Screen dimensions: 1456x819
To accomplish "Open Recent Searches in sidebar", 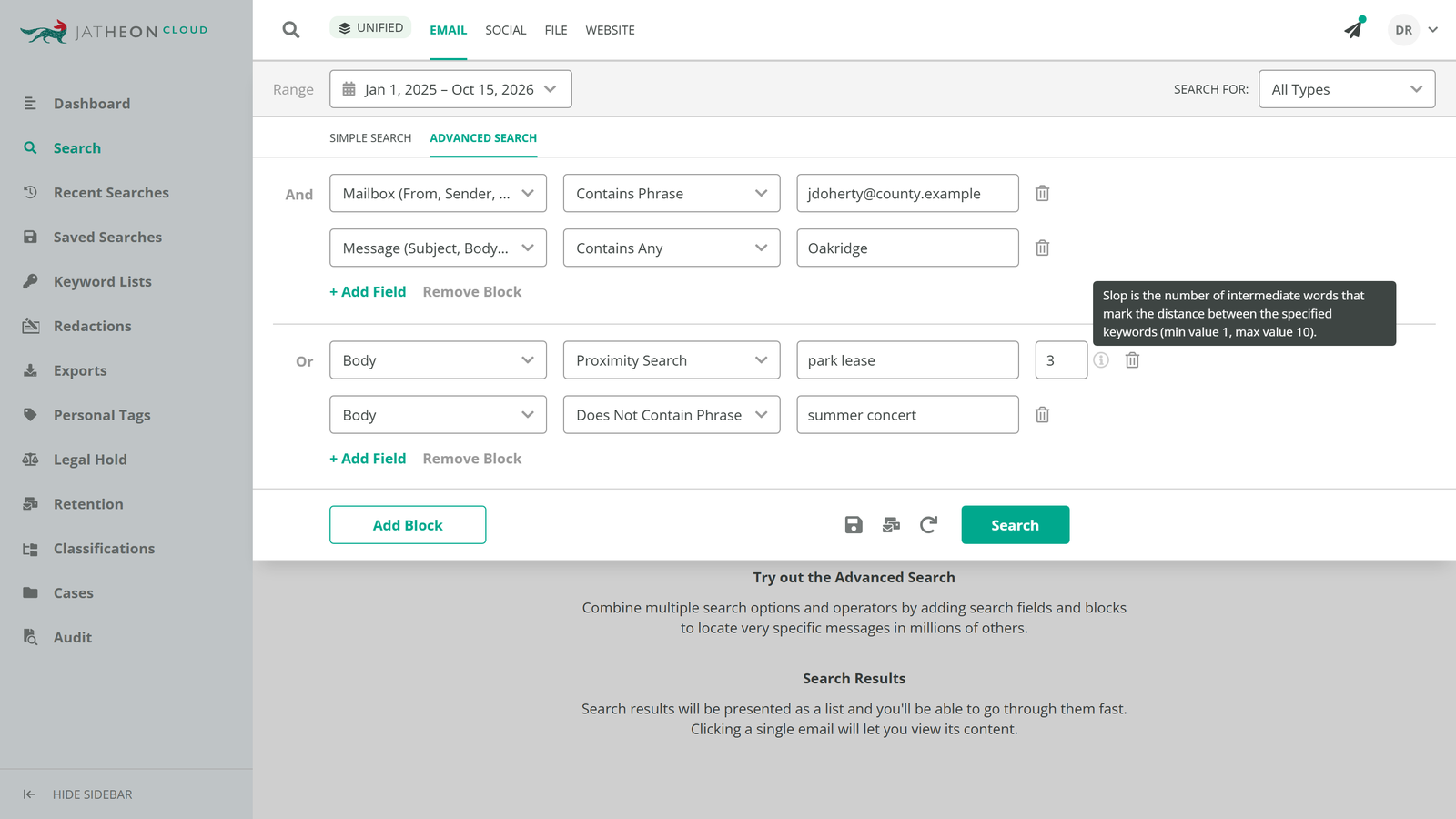I will point(111,193).
